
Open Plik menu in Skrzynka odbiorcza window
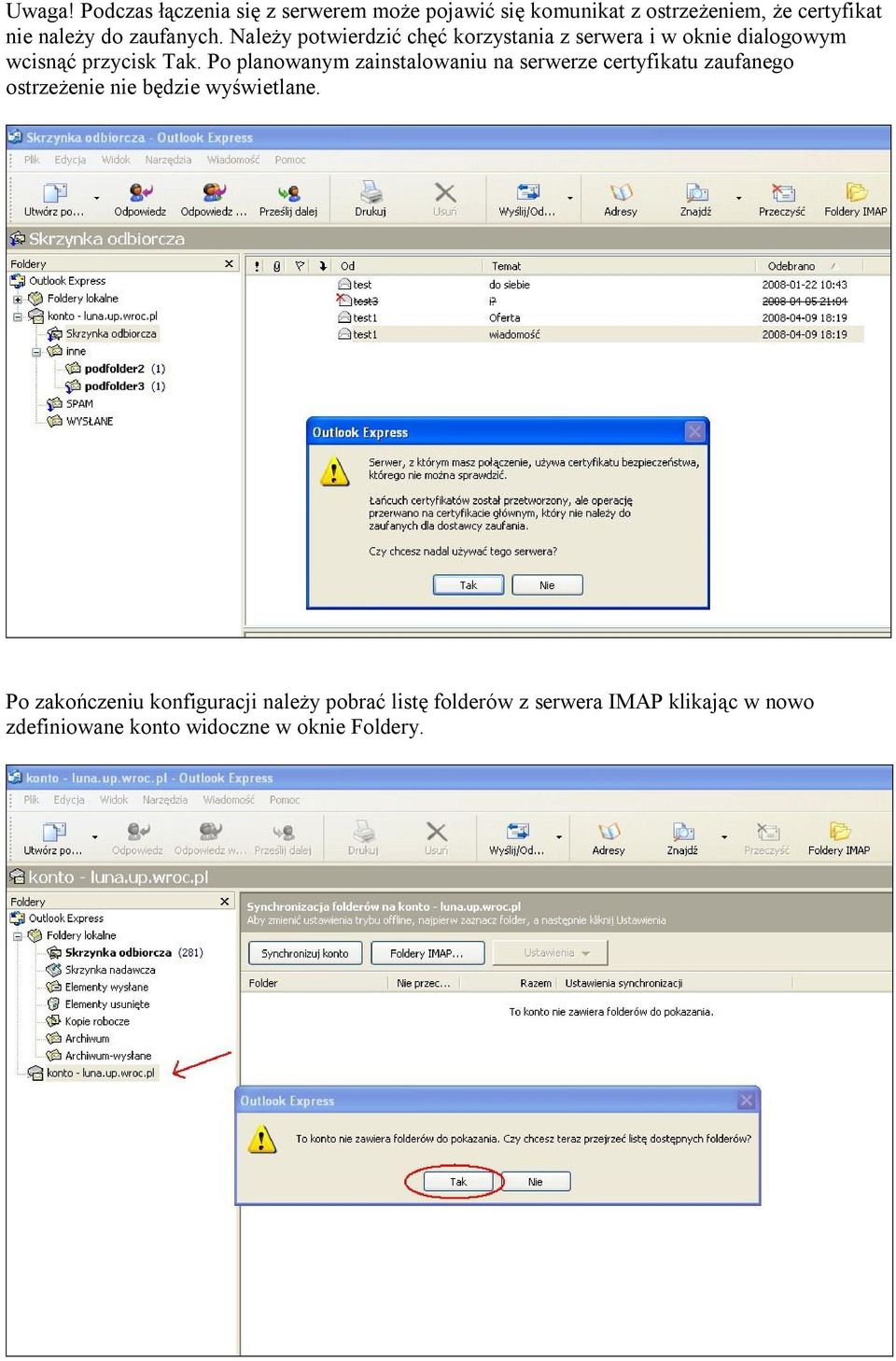tap(32, 160)
